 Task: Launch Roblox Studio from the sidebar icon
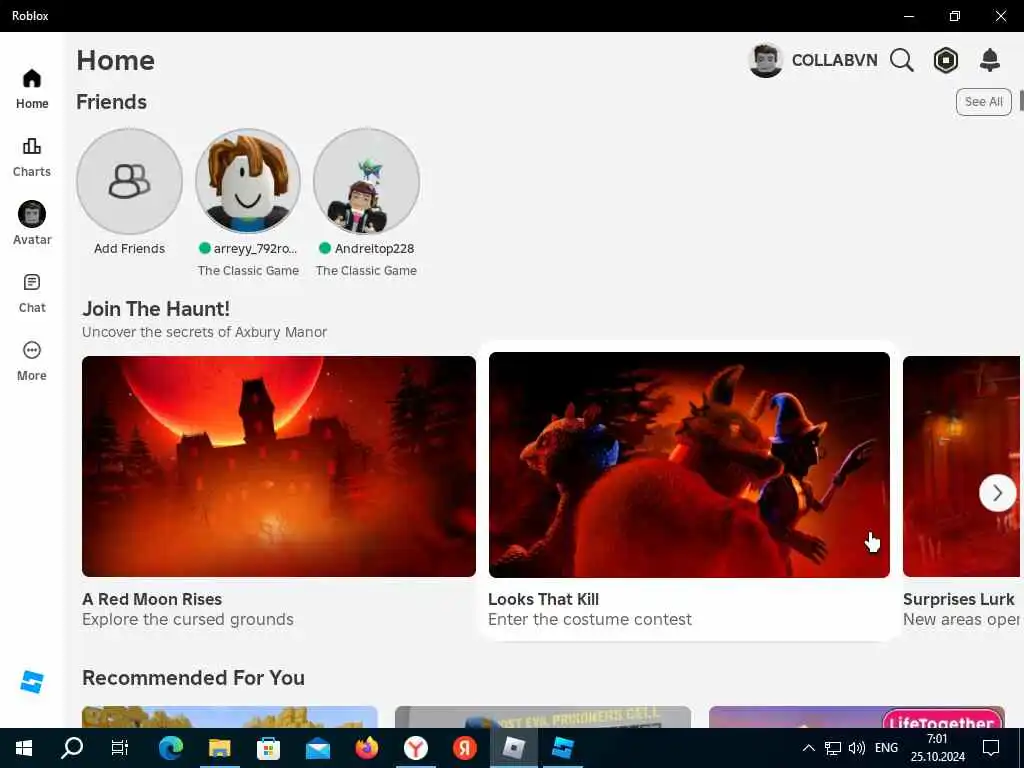31,682
